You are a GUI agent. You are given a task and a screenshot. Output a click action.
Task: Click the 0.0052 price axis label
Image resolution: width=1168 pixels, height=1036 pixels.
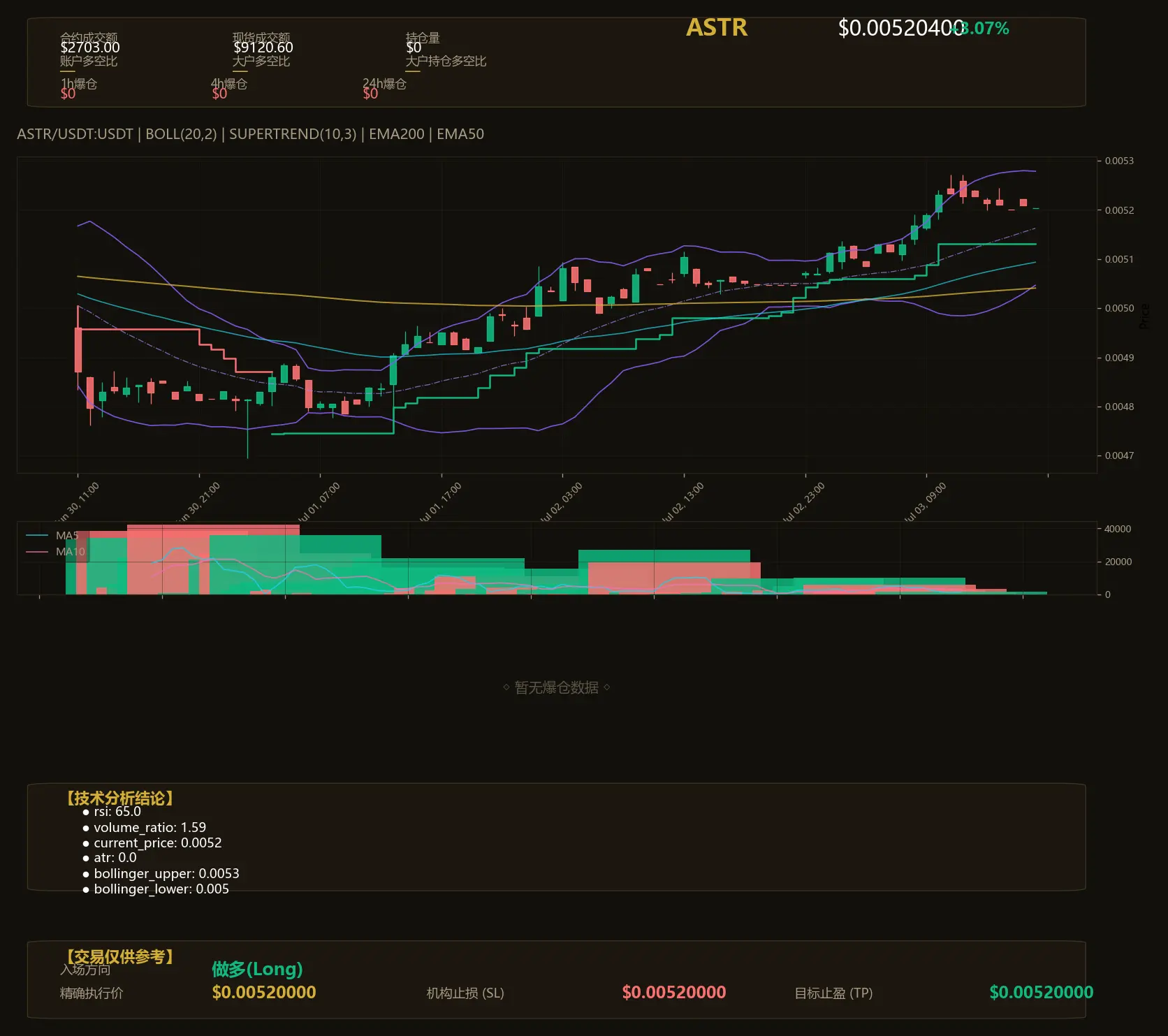1119,210
